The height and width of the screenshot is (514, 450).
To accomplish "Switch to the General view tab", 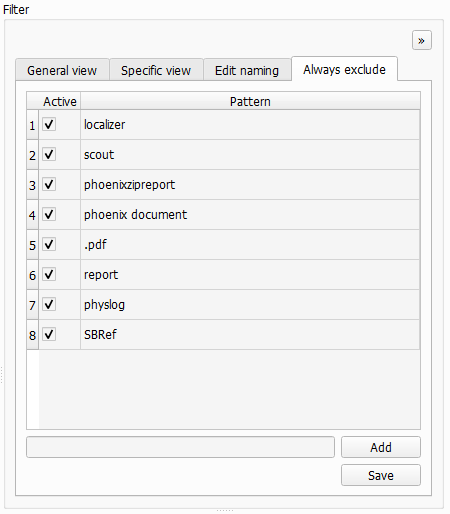I will [x=62, y=70].
